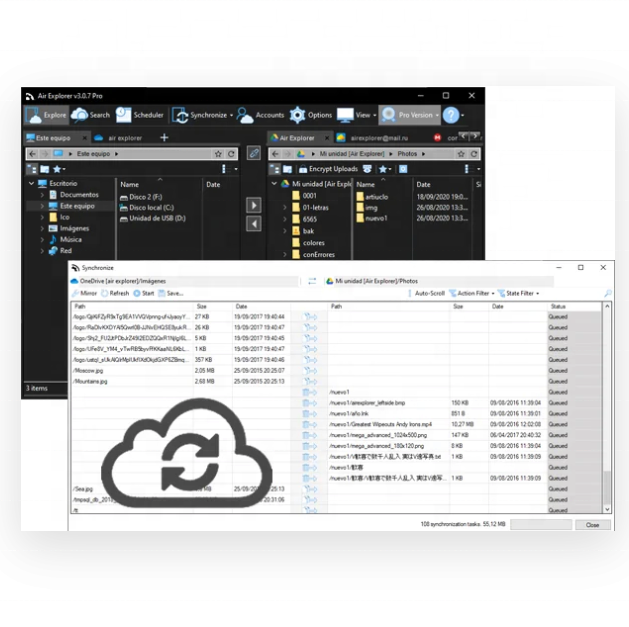The width and height of the screenshot is (629, 627).
Task: Select the colores folder
Action: click(x=313, y=243)
